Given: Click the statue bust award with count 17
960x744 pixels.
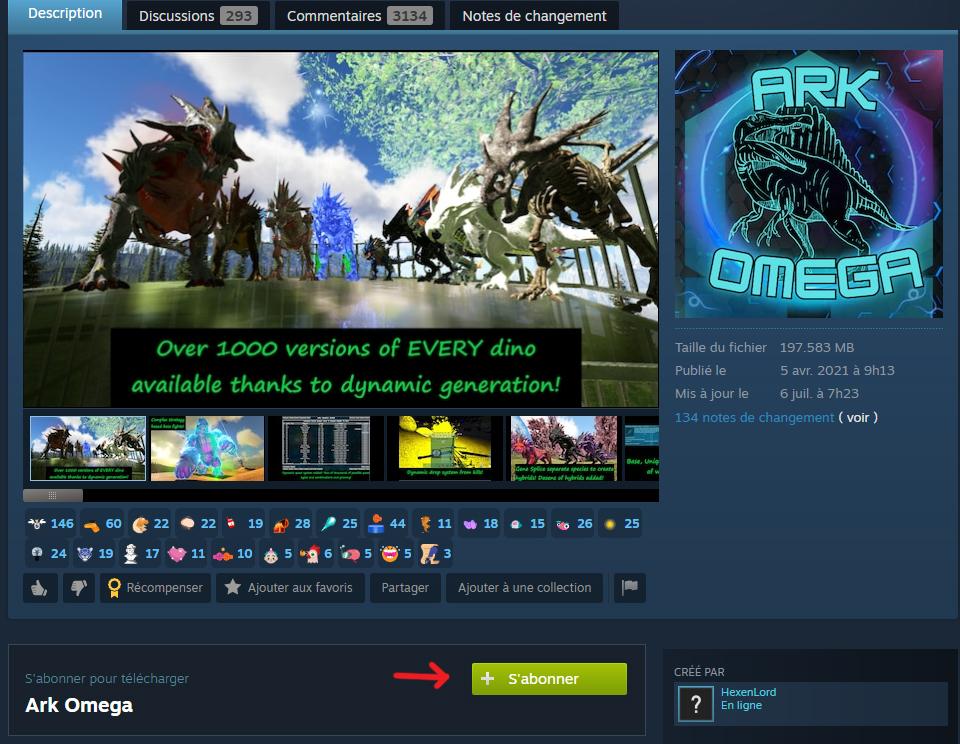Looking at the screenshot, I should click(141, 554).
